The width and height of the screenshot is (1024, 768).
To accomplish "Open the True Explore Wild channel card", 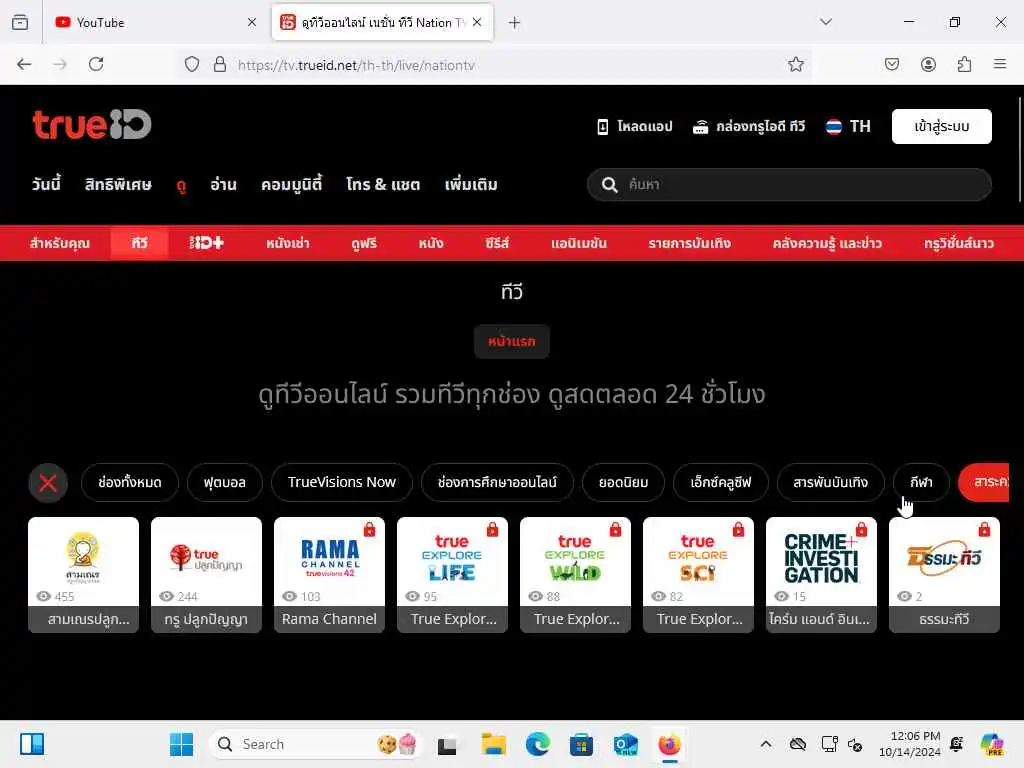I will 575,575.
